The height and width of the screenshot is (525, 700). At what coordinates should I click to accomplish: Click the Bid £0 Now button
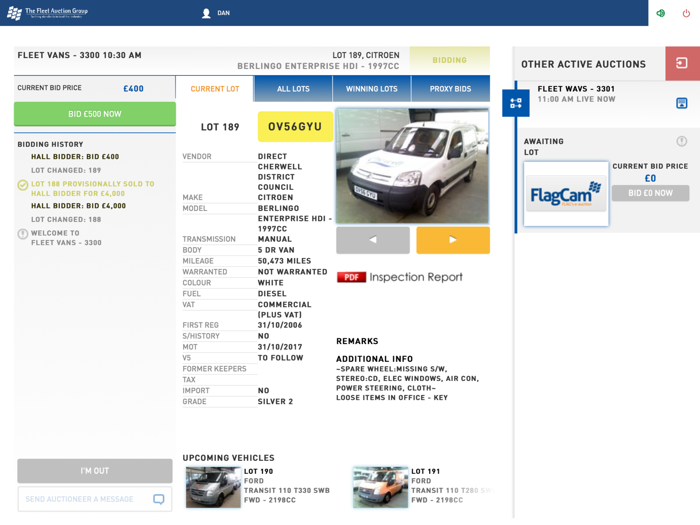click(650, 193)
